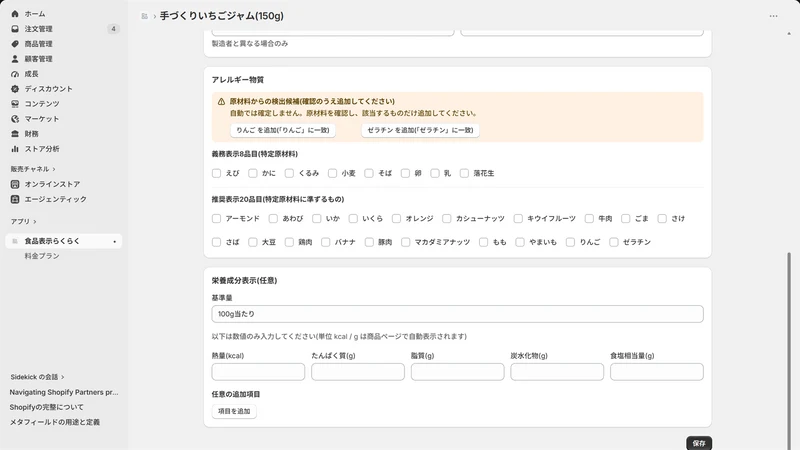Click the online store icon
This screenshot has width=800, height=450.
point(15,184)
